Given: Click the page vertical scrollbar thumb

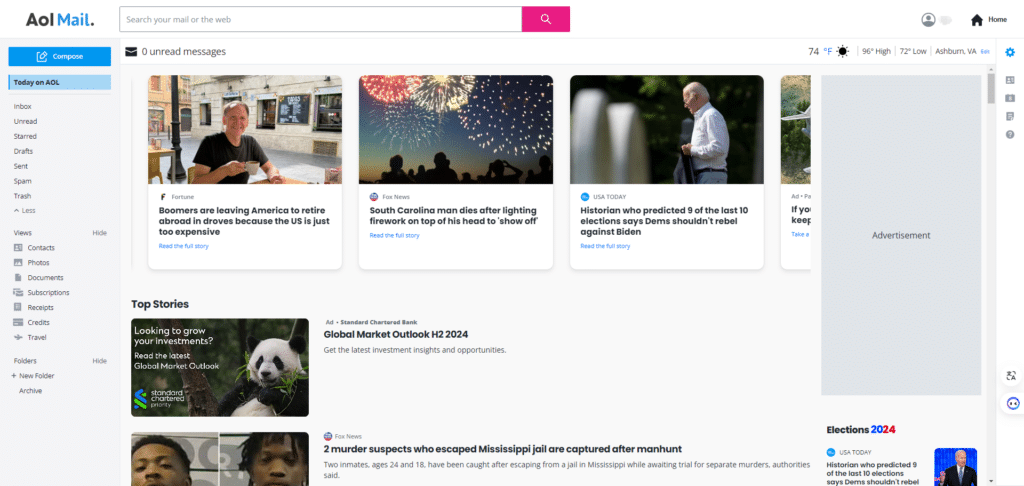Looking at the screenshot, I should pyautogui.click(x=991, y=89).
